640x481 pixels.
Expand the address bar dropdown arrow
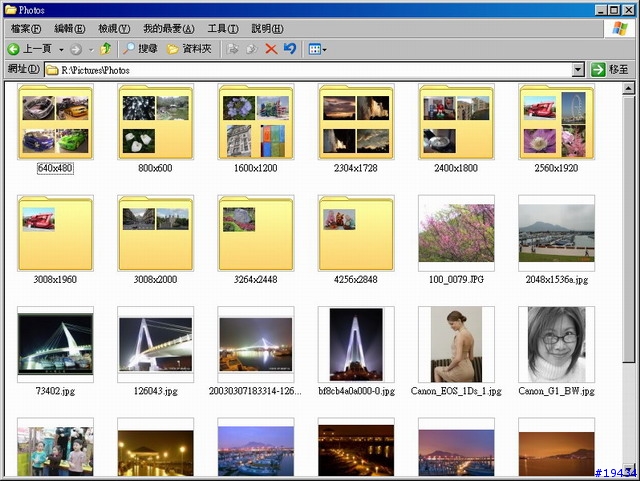[578, 70]
